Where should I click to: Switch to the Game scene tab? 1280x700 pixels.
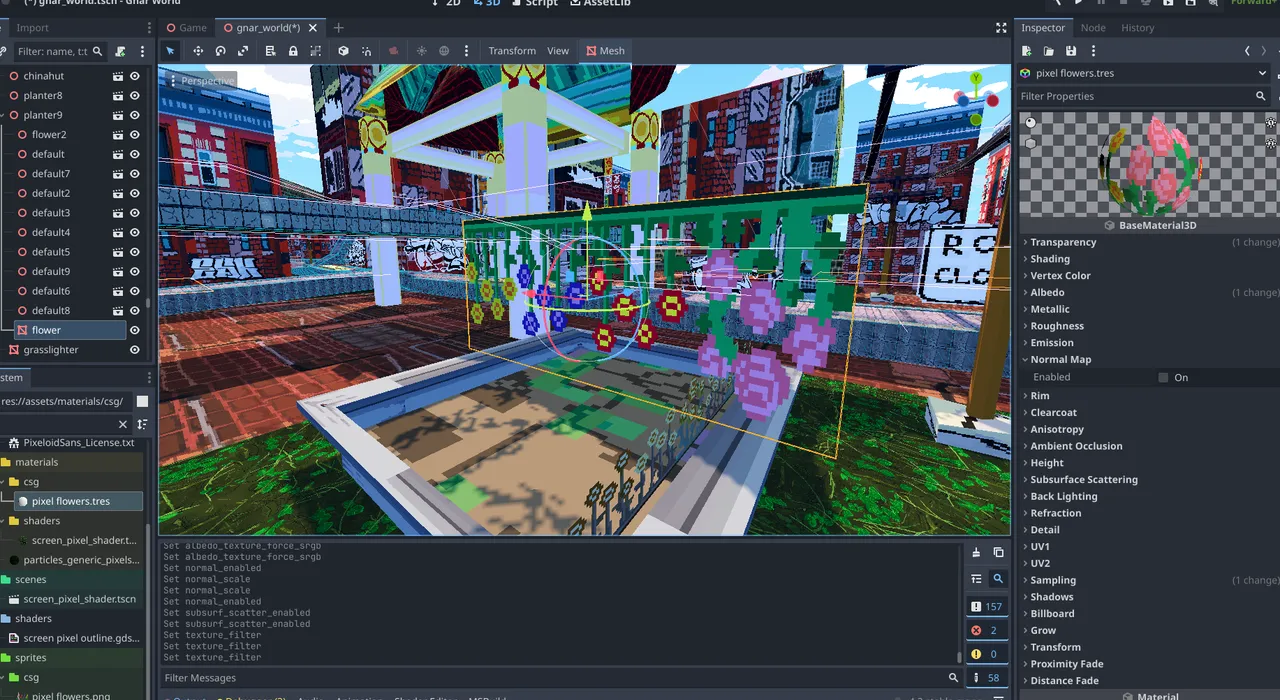(x=187, y=28)
